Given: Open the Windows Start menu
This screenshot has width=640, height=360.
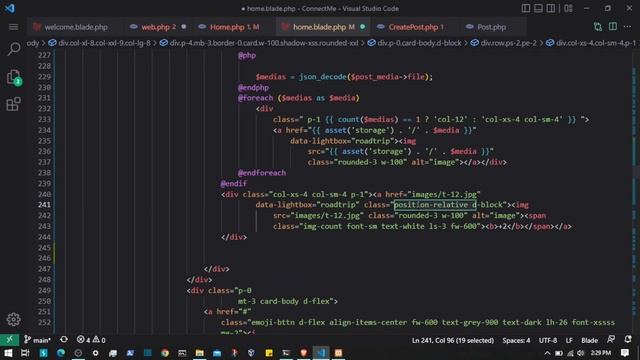Looking at the screenshot, I should coord(8,353).
